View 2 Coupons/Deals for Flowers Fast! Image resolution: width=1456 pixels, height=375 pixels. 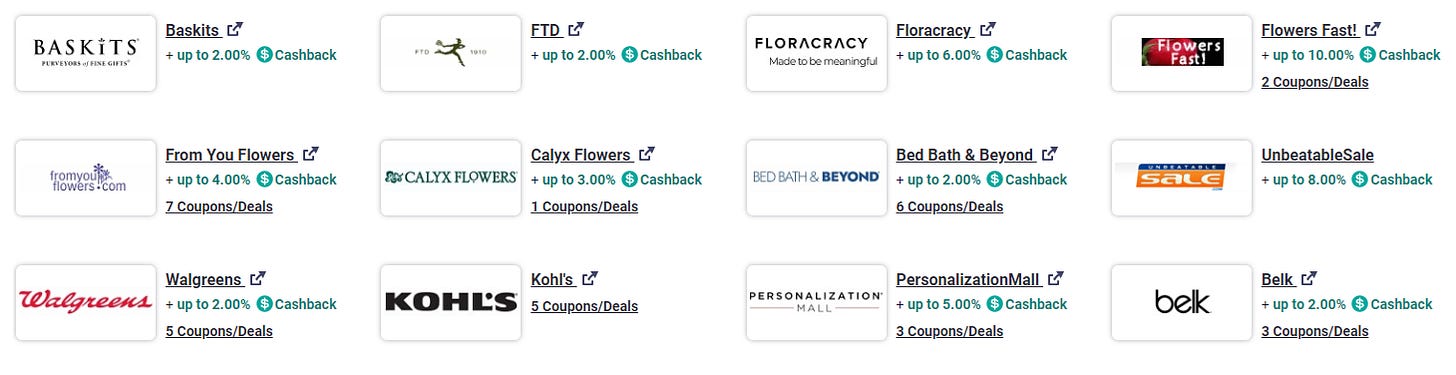(1315, 82)
